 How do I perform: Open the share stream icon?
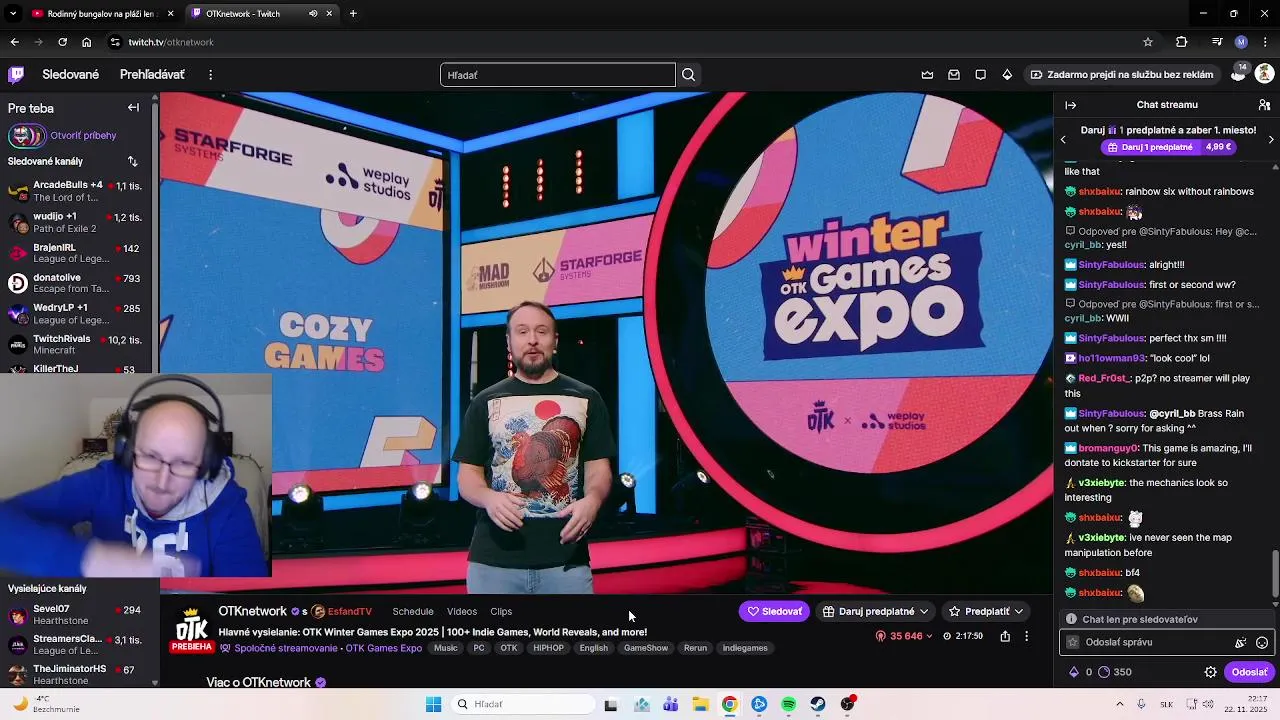coord(1005,636)
